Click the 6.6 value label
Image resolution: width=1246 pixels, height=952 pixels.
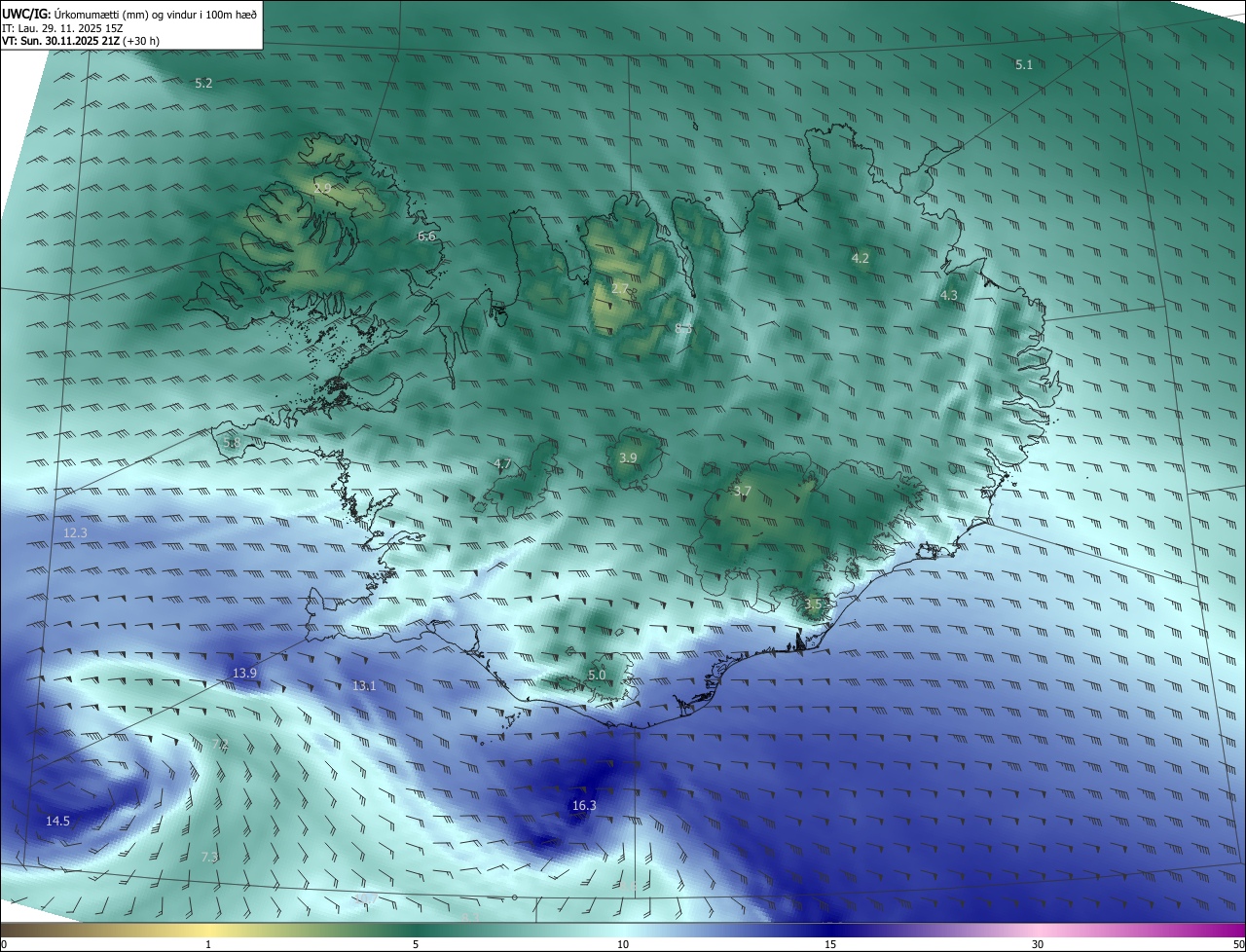pos(426,237)
